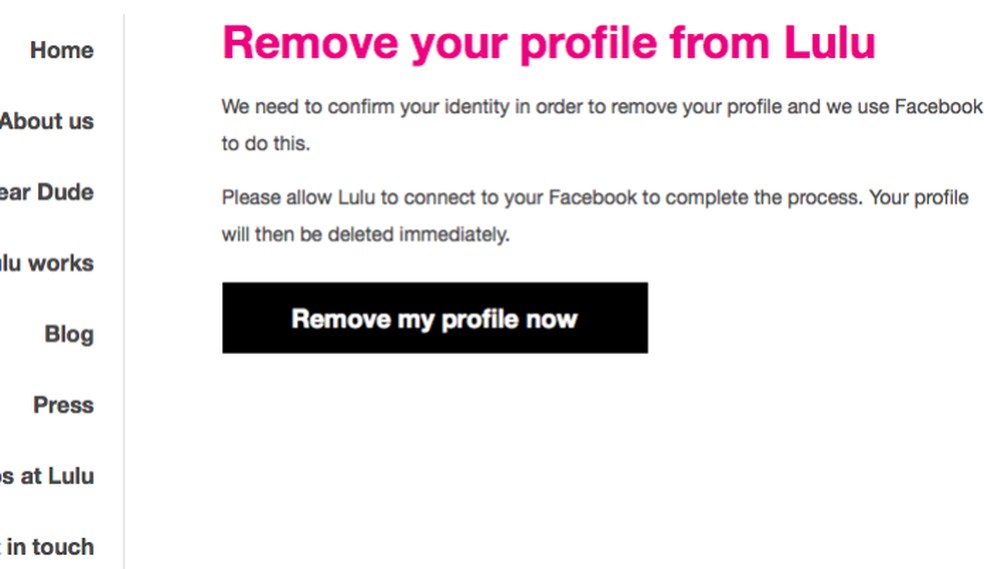
Task: Open the jobs at Lulu link
Action: tap(47, 476)
